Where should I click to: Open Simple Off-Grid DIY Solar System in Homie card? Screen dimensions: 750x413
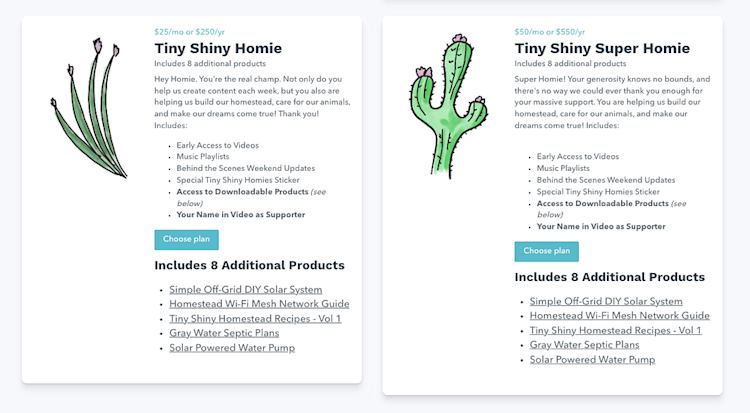(x=245, y=290)
